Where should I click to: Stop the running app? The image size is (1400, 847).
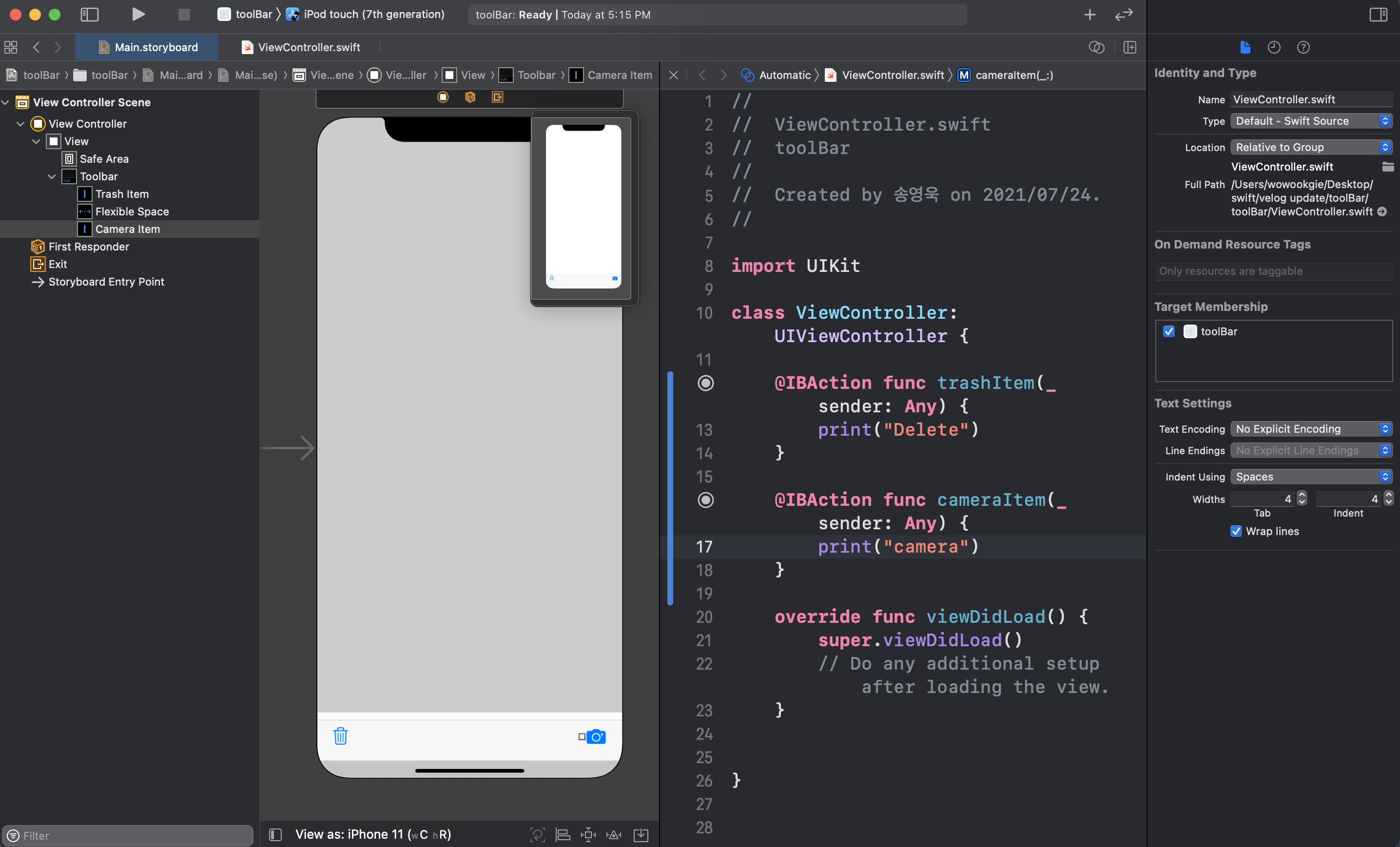tap(183, 15)
